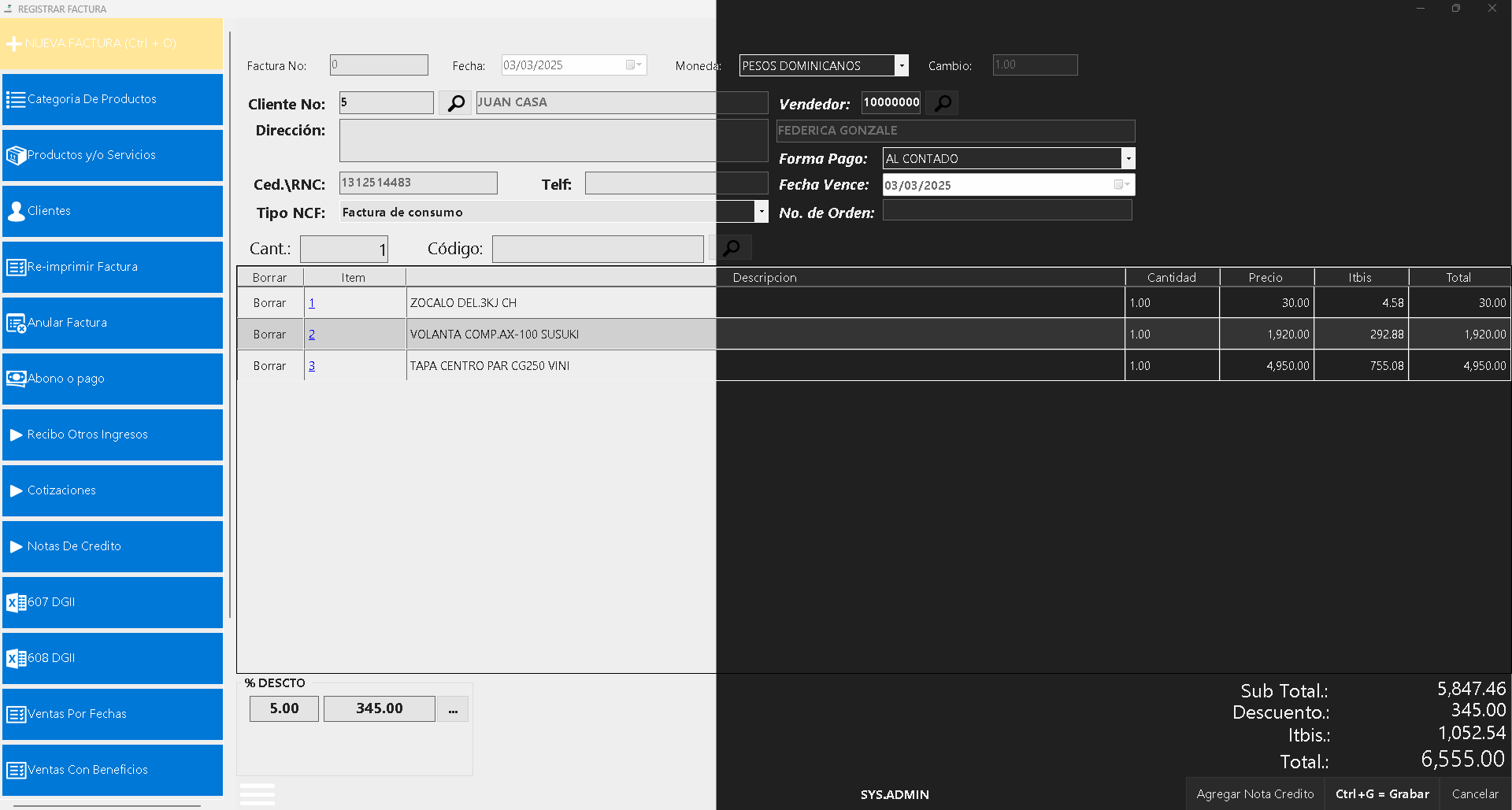The width and height of the screenshot is (1512, 810).
Task: Open the Fecha calendar picker icon
Action: click(x=633, y=65)
